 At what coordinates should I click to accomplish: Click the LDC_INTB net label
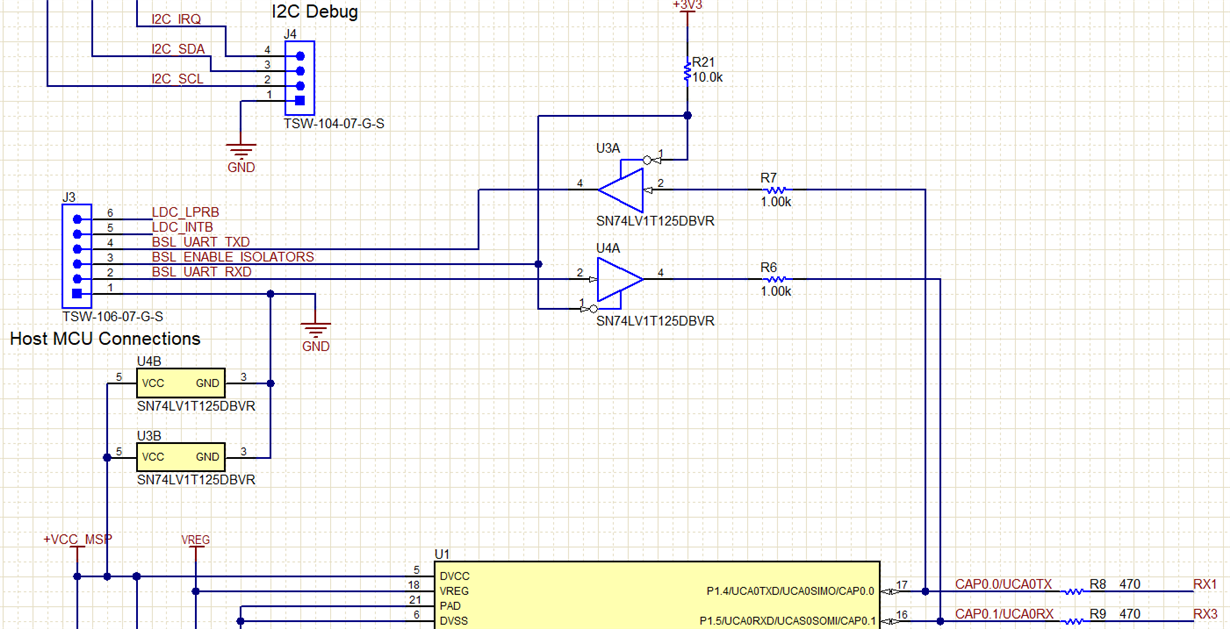click(x=184, y=228)
